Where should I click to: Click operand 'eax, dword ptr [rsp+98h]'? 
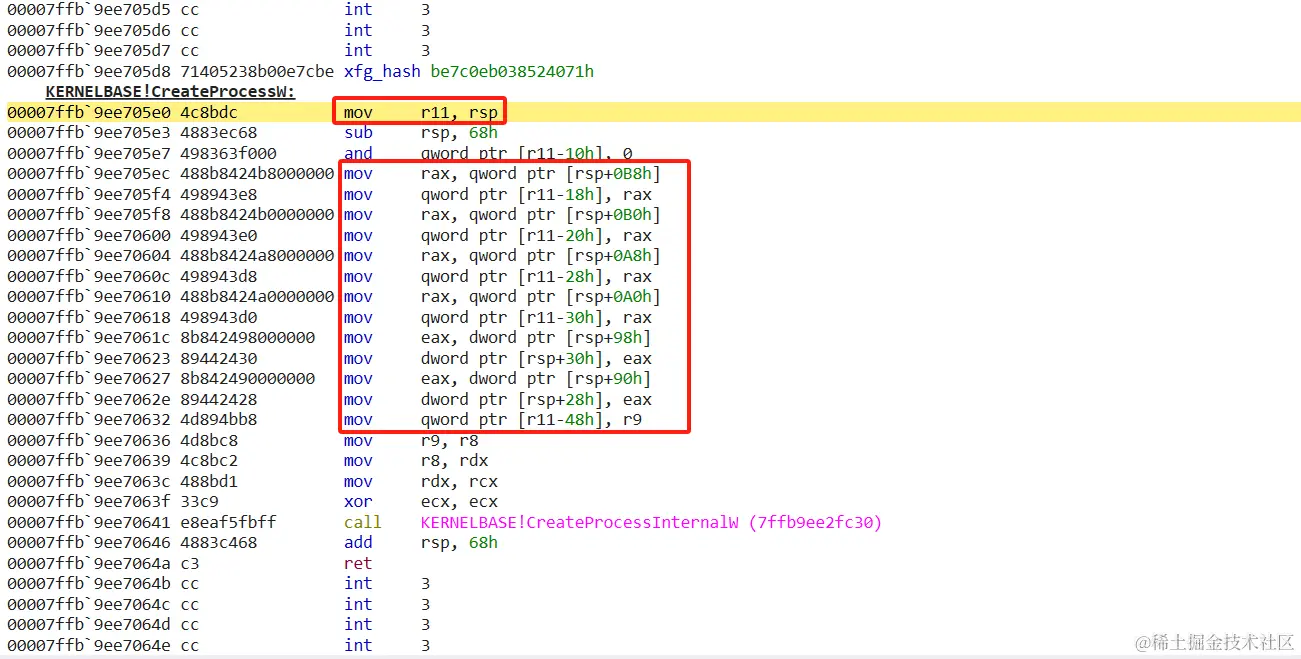(x=536, y=338)
